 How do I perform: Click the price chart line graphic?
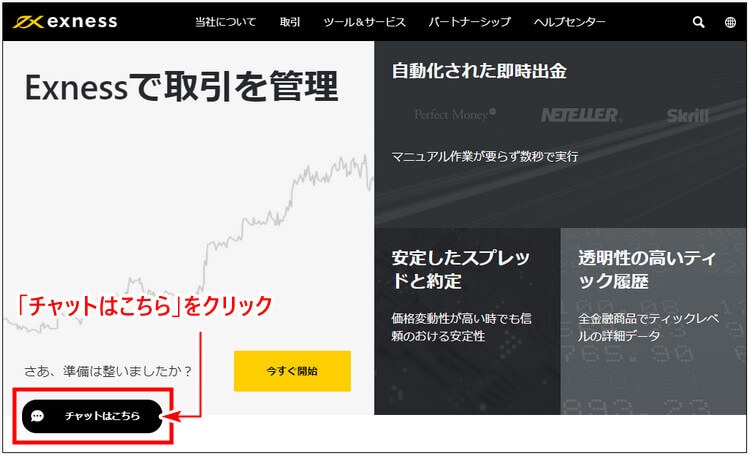click(x=188, y=244)
